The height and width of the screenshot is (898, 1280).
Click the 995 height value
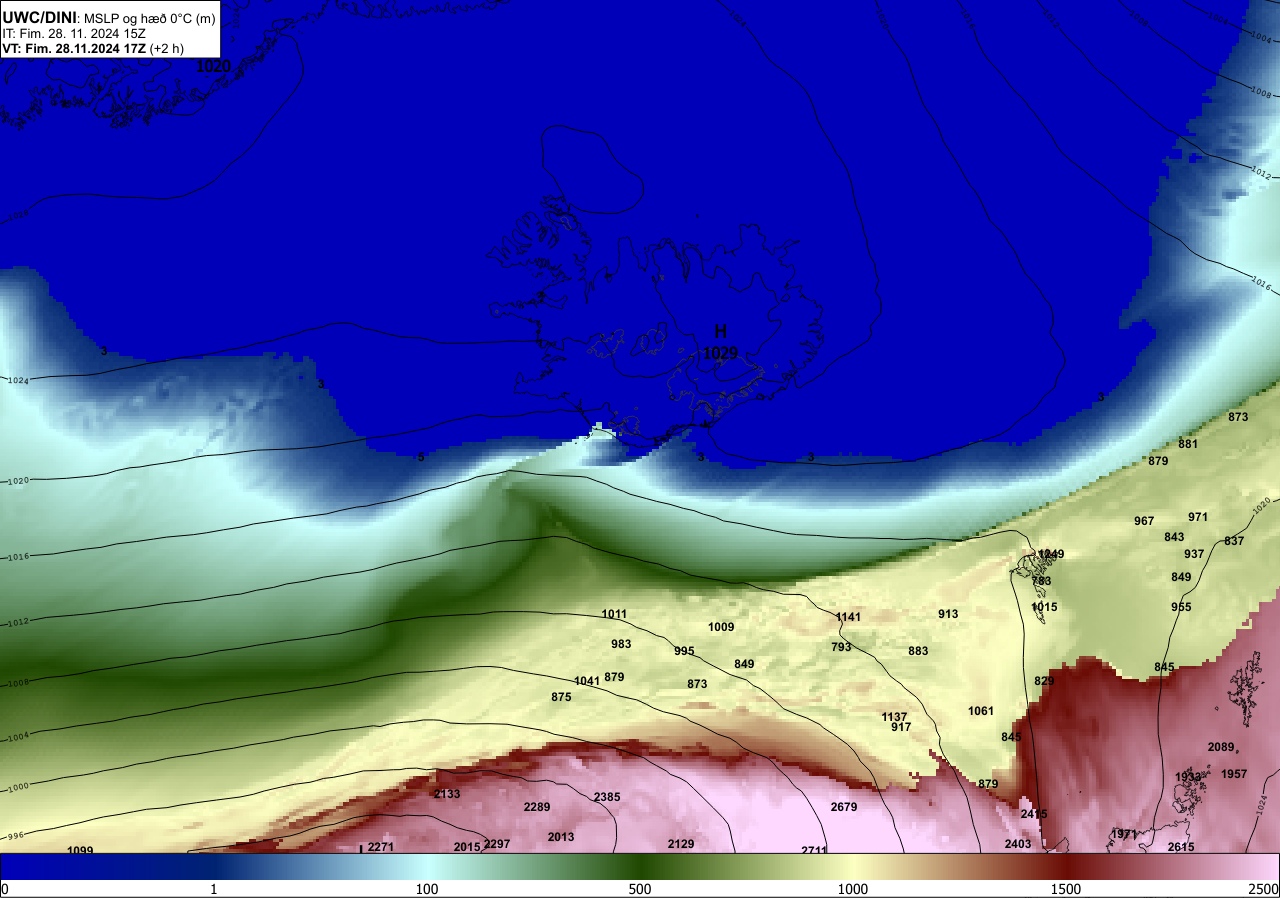pos(684,651)
